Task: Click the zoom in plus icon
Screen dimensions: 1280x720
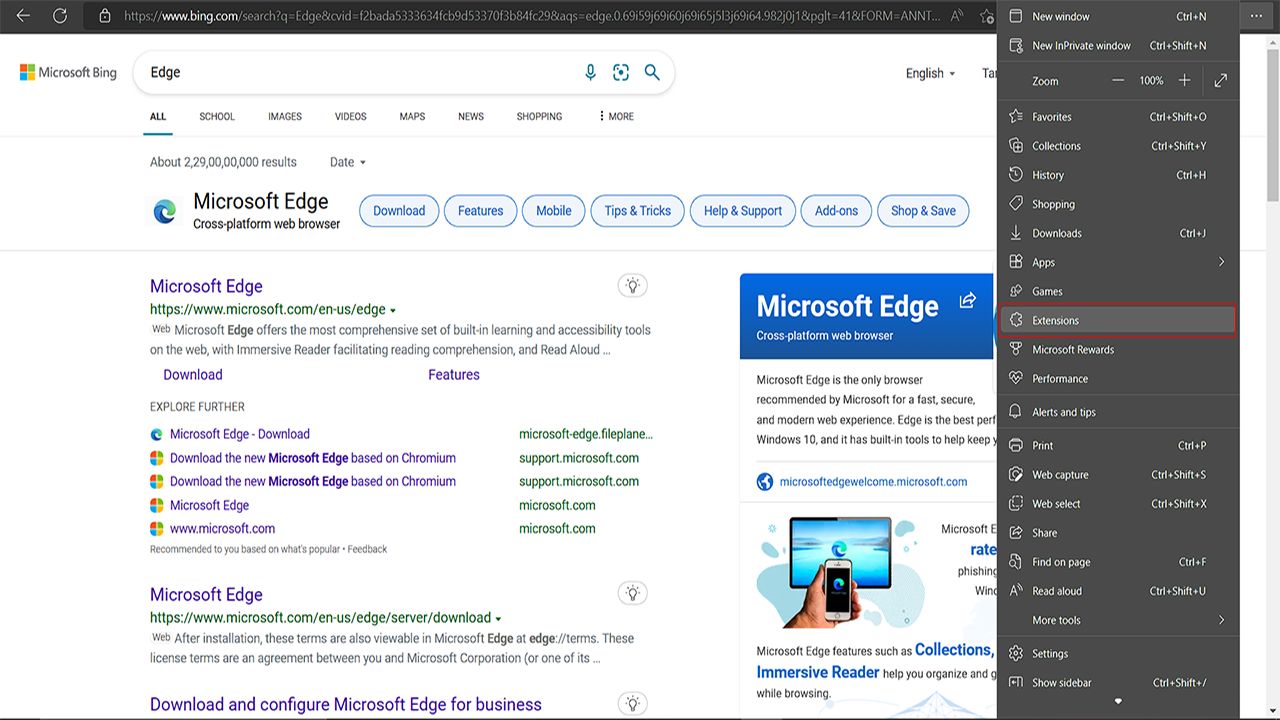Action: click(x=1184, y=80)
